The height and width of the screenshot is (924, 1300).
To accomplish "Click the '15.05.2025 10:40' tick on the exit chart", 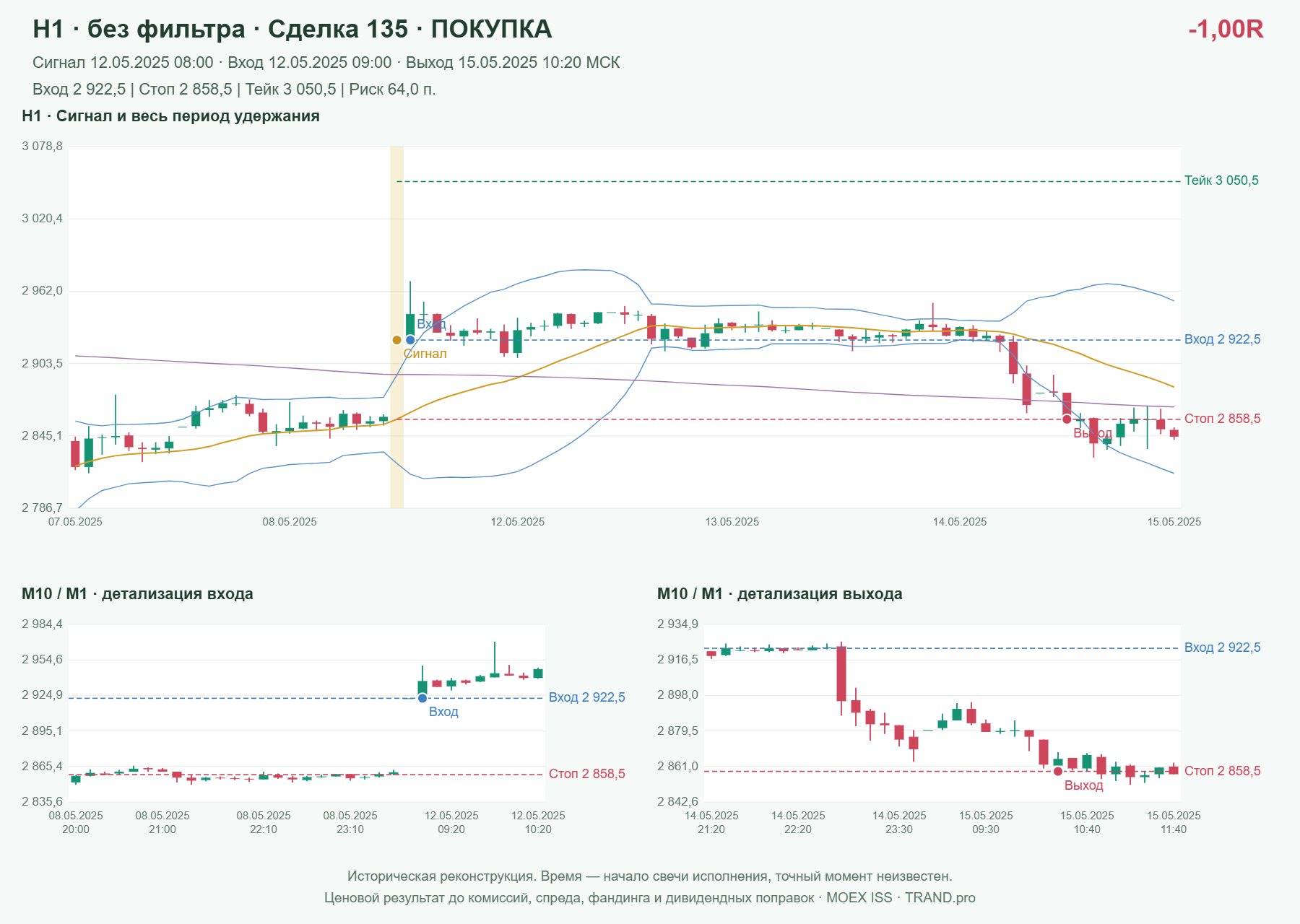I will click(x=1087, y=822).
